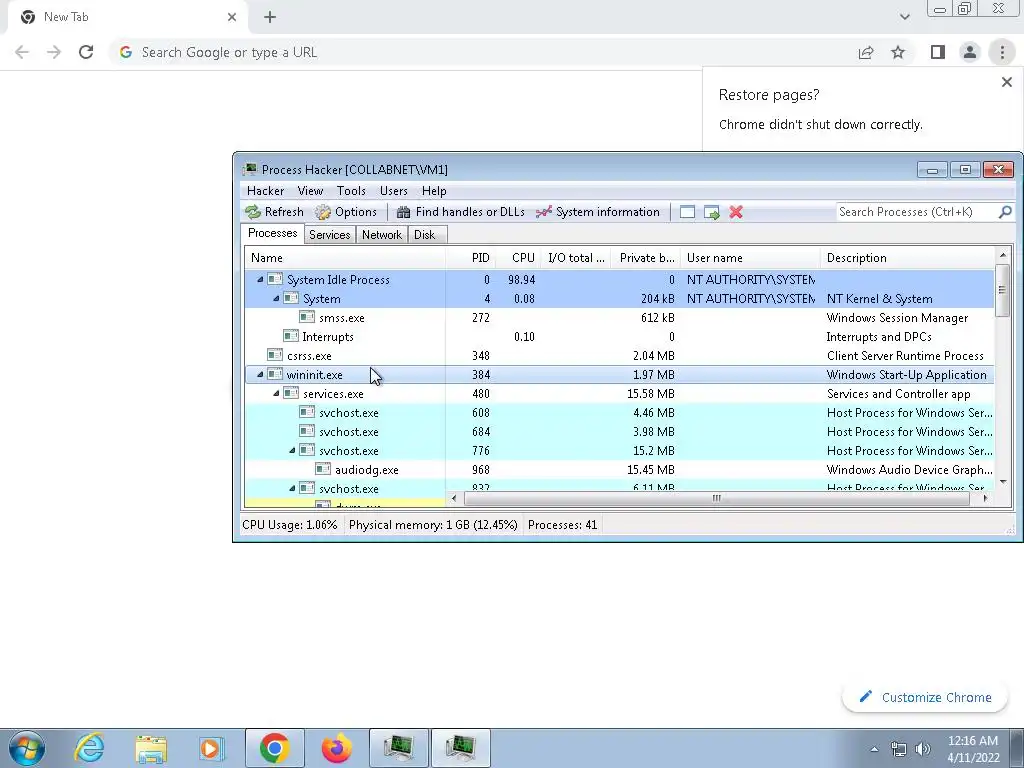Open the Chrome profile avatar icon

[970, 52]
